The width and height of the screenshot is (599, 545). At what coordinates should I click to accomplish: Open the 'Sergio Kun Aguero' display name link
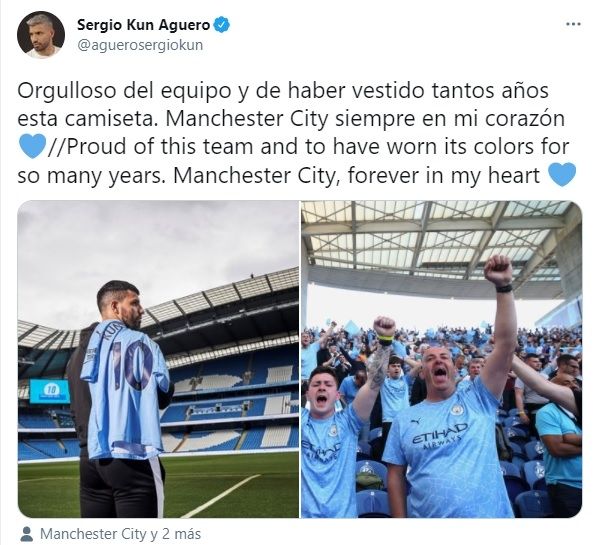point(143,25)
